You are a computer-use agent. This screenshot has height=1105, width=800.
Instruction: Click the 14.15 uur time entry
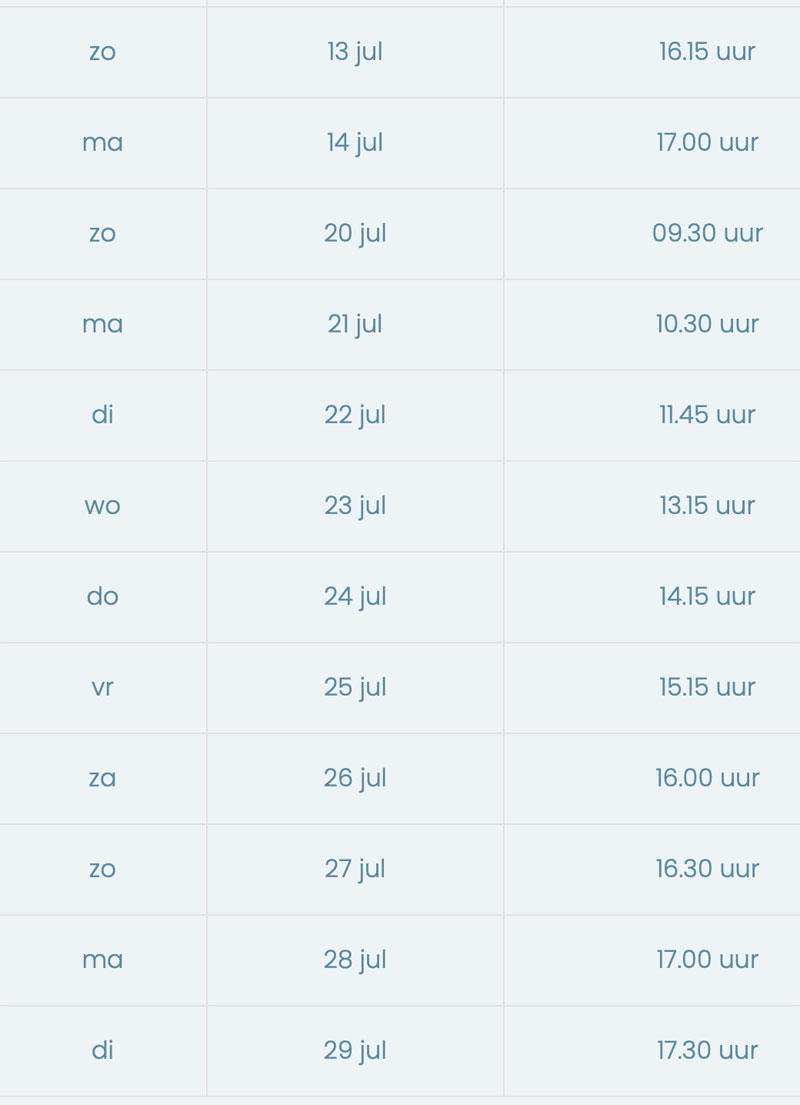(707, 597)
